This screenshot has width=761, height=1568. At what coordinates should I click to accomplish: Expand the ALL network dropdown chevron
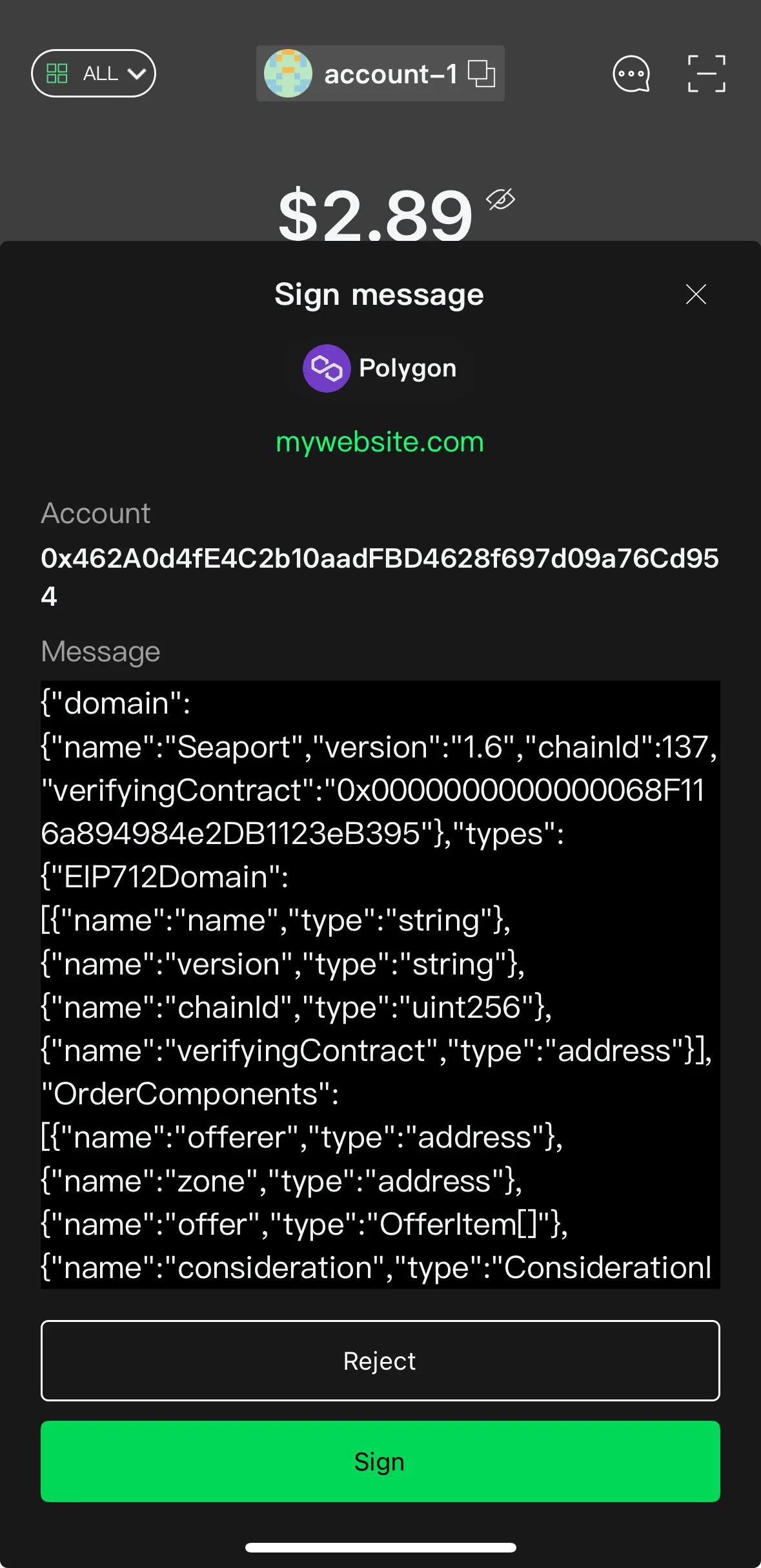pyautogui.click(x=136, y=75)
